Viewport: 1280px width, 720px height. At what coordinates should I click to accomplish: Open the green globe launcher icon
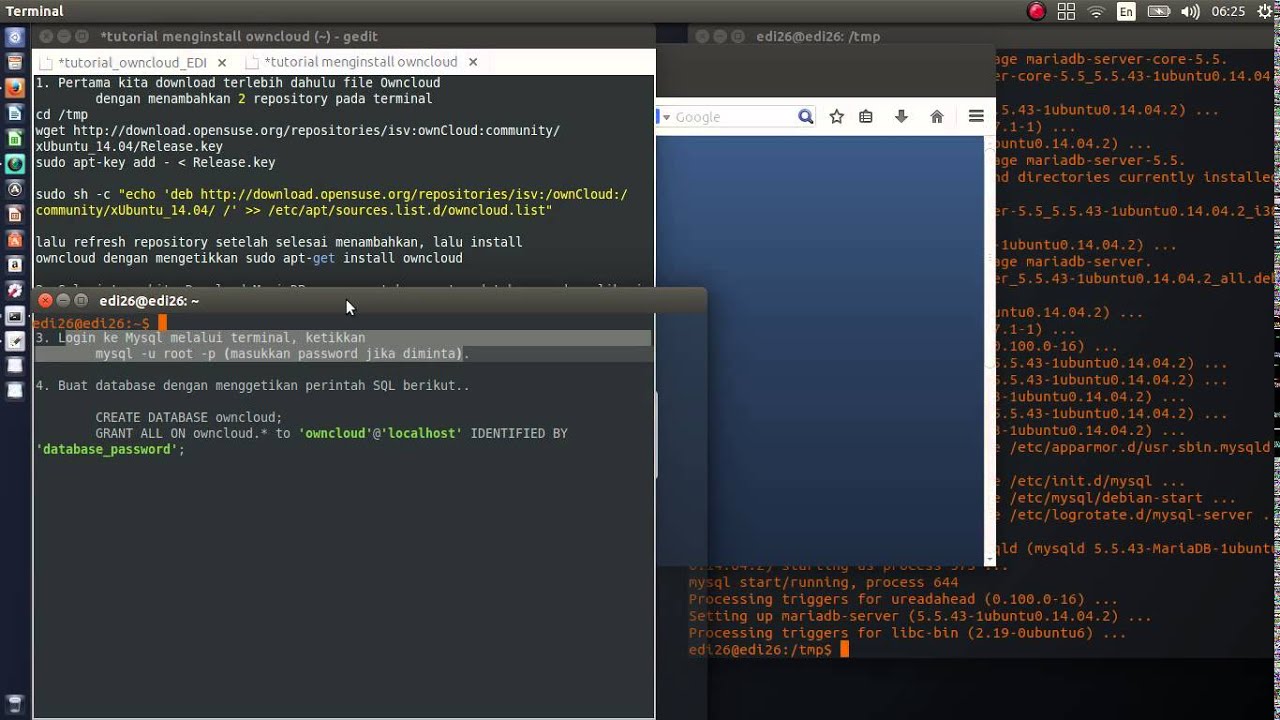[x=14, y=163]
